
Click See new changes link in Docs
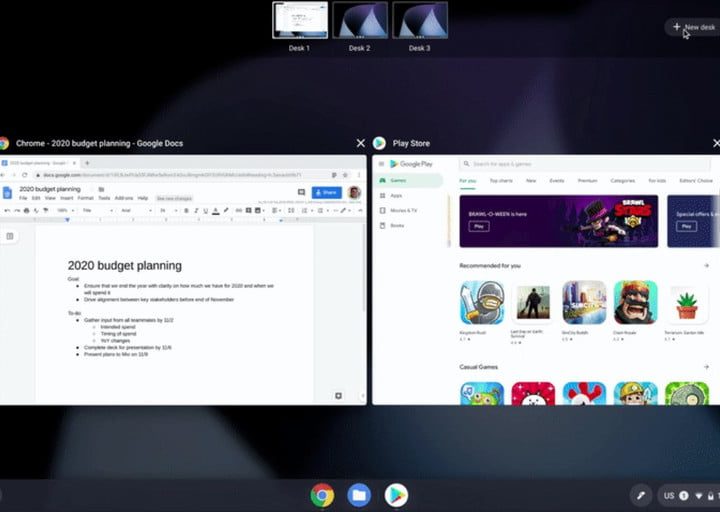pyautogui.click(x=174, y=198)
